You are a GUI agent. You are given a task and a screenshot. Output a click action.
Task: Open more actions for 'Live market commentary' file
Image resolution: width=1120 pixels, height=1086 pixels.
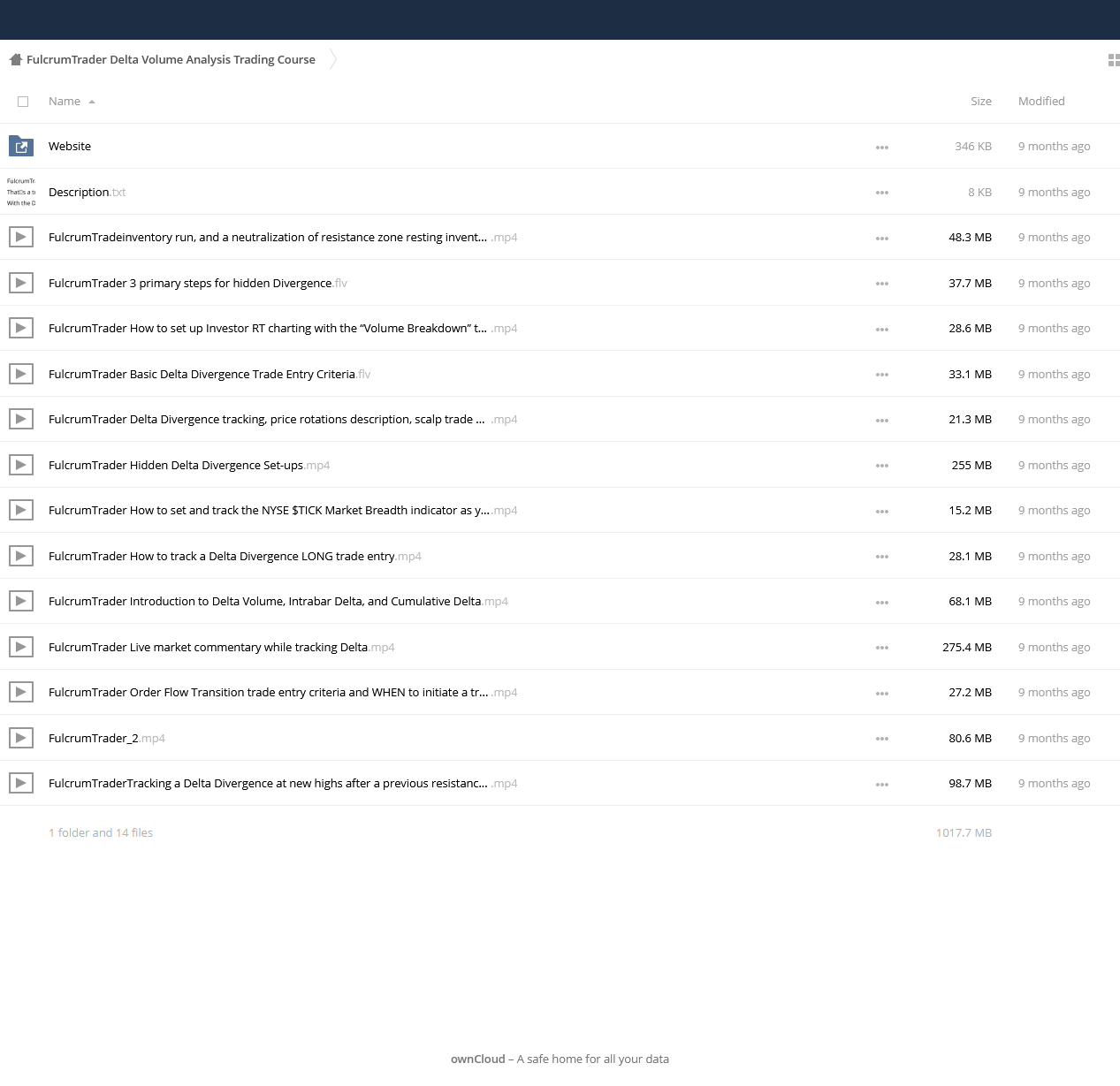point(882,648)
